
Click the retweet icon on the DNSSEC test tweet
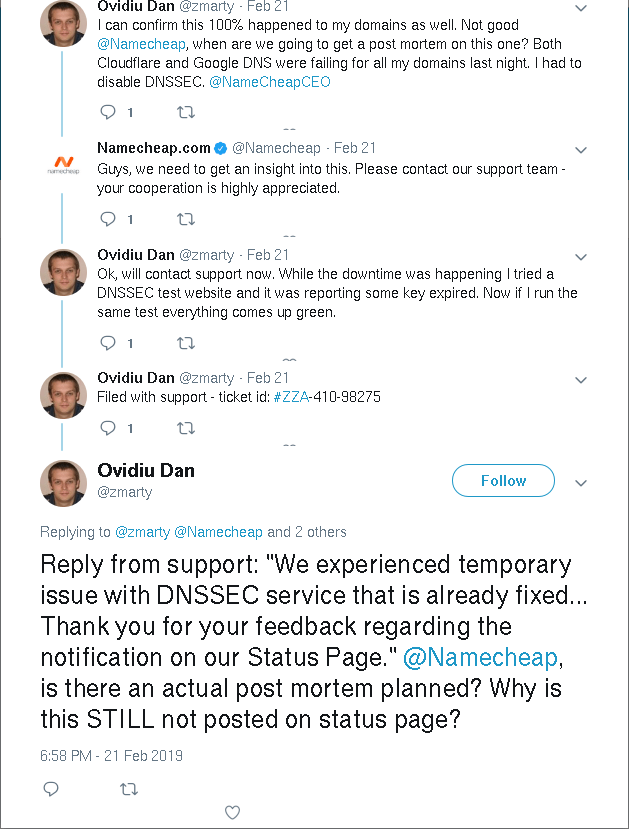pos(185,341)
